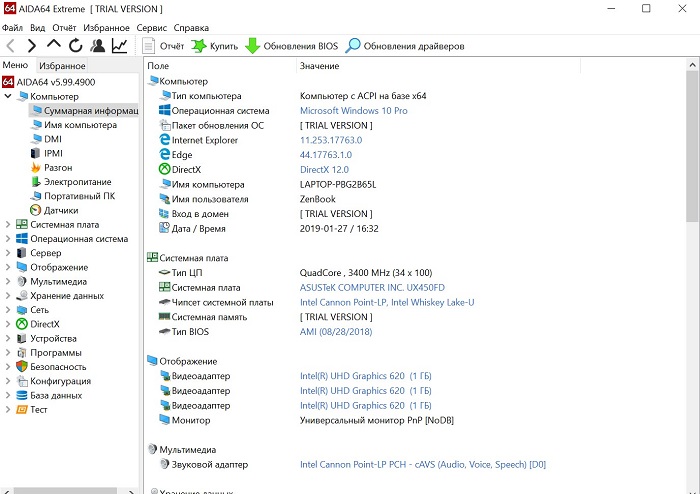Refresh the view with the circular arrow icon
This screenshot has height=494, width=700.
pyautogui.click(x=75, y=46)
